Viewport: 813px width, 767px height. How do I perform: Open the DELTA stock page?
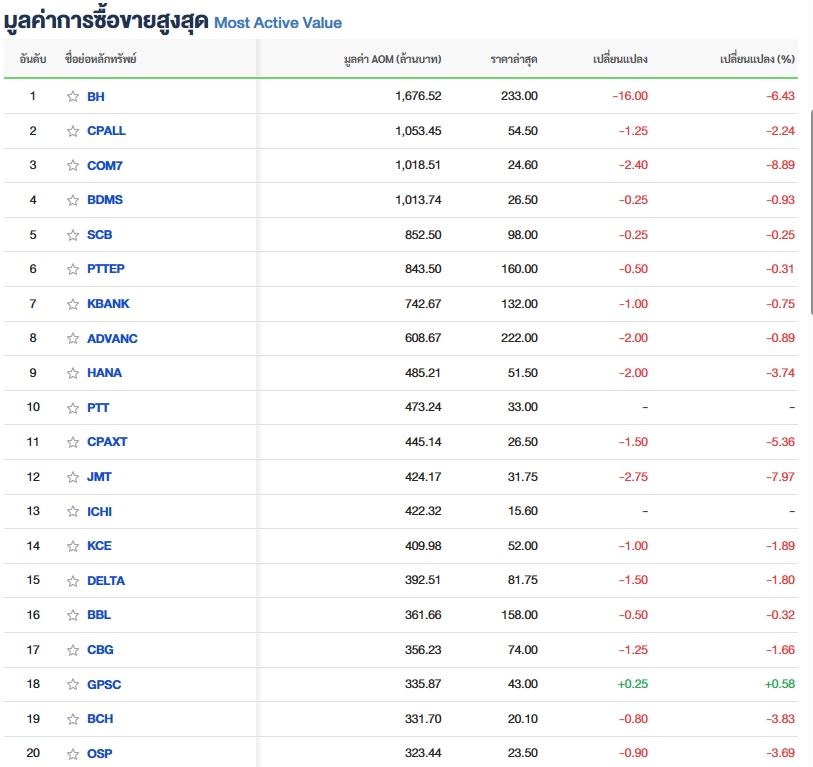tap(106, 580)
